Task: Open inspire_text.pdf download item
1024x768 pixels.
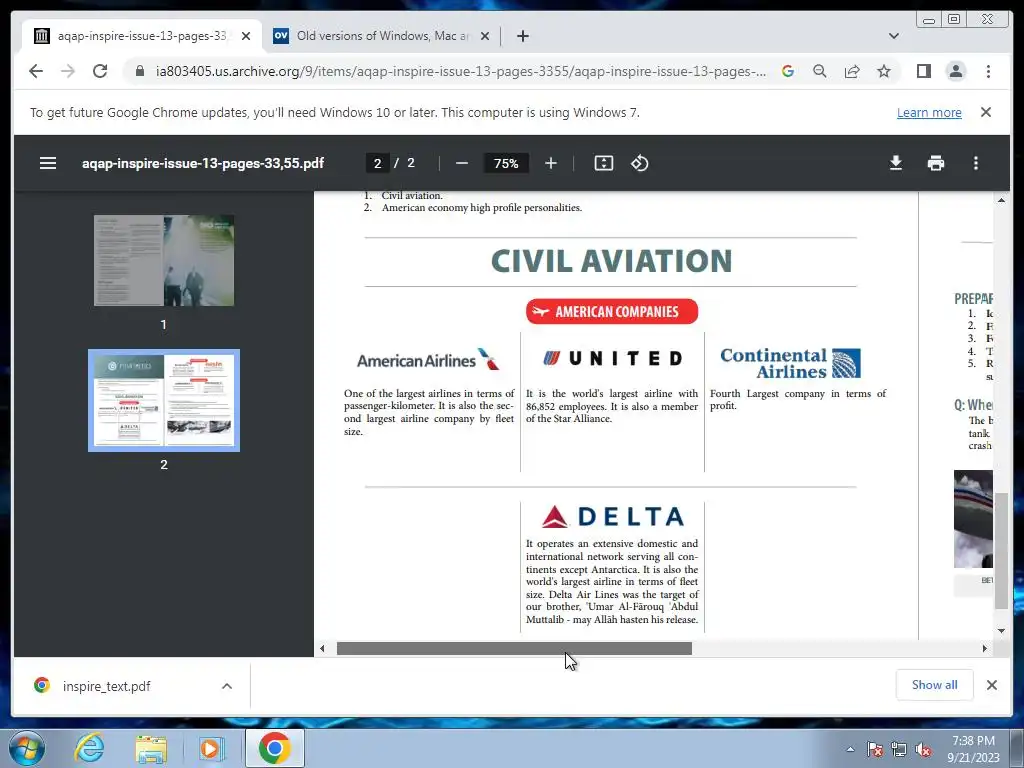Action: [106, 686]
